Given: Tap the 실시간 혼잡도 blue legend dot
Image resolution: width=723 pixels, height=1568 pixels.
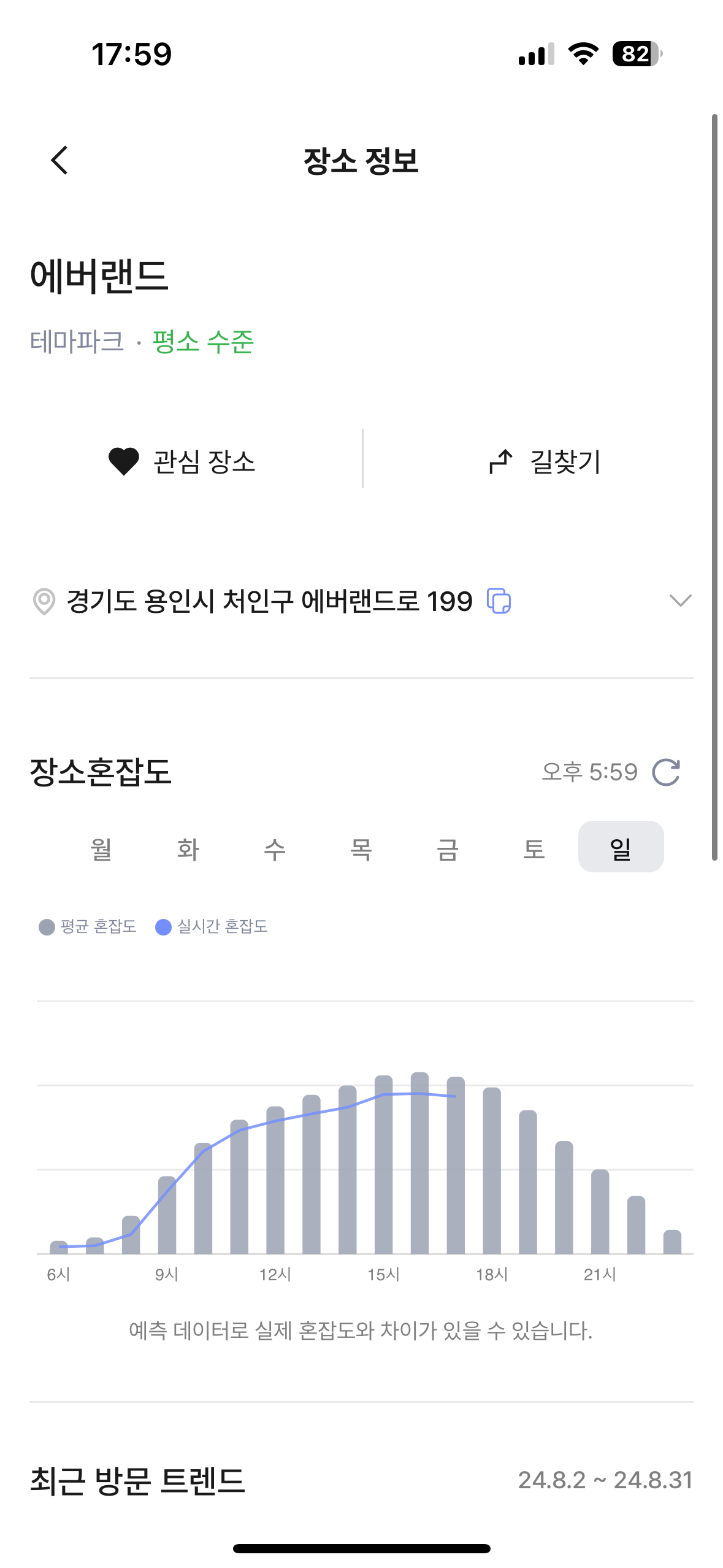Looking at the screenshot, I should click(163, 927).
